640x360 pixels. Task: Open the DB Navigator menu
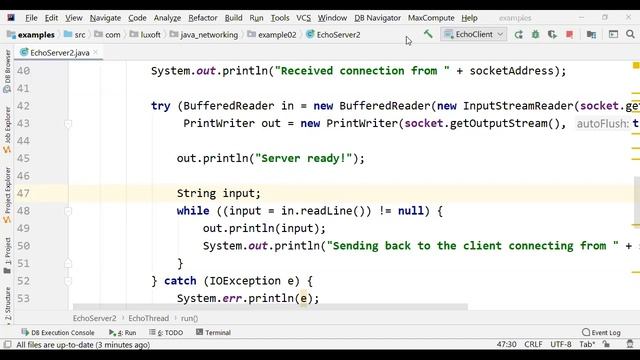pyautogui.click(x=378, y=18)
